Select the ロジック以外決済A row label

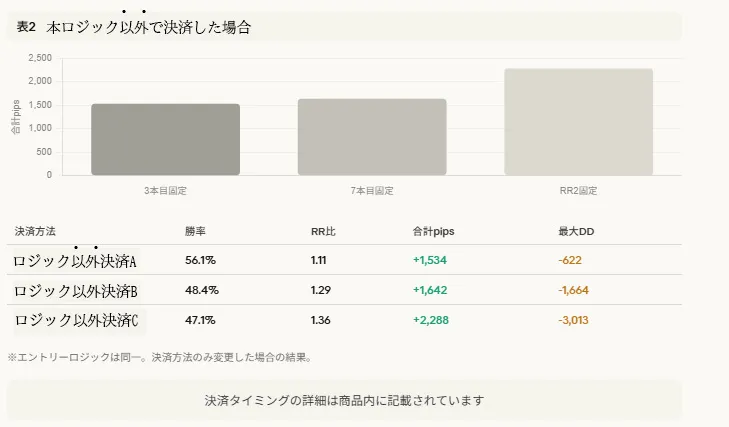point(75,261)
